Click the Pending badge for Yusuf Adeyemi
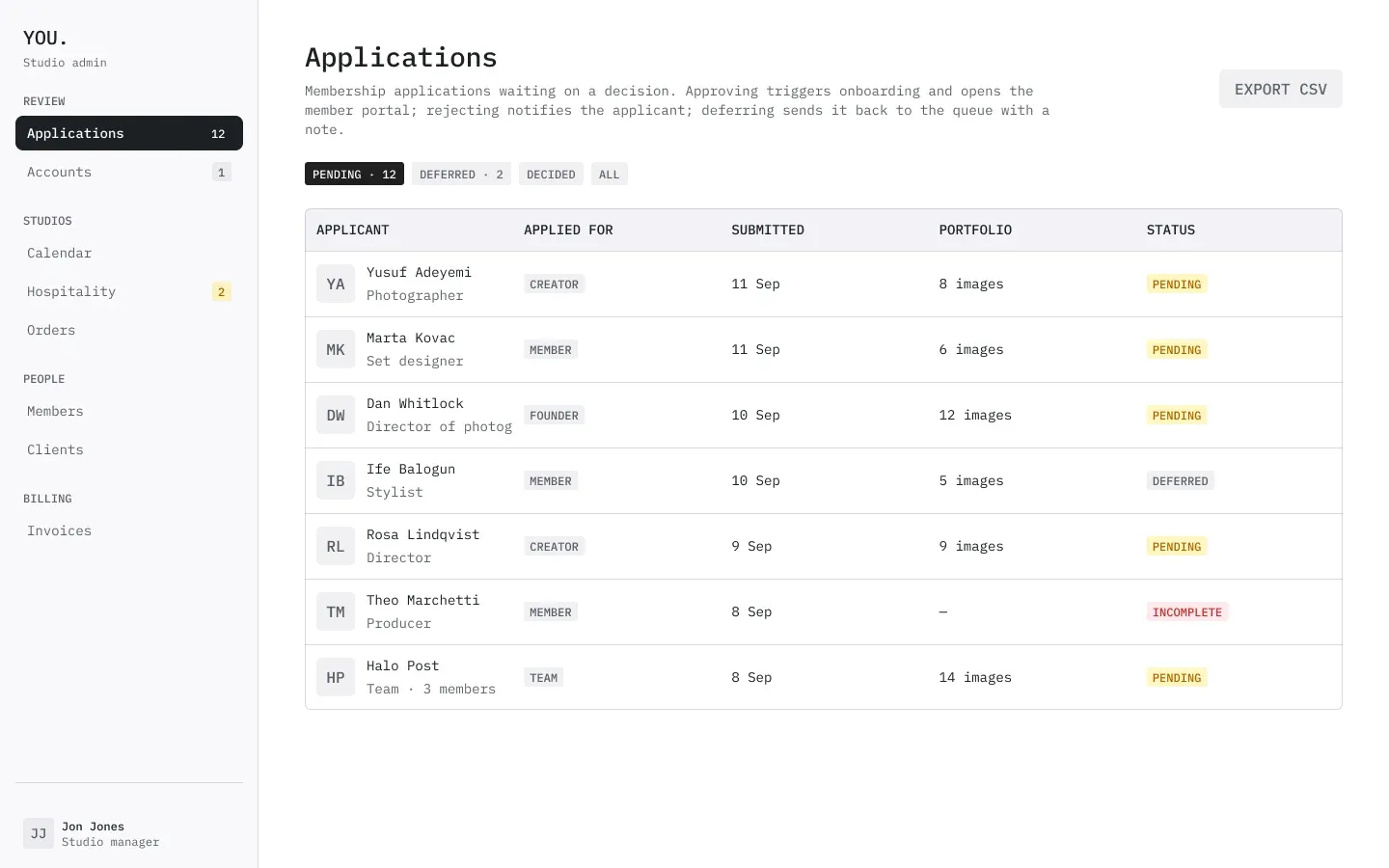1389x868 pixels. coord(1177,285)
